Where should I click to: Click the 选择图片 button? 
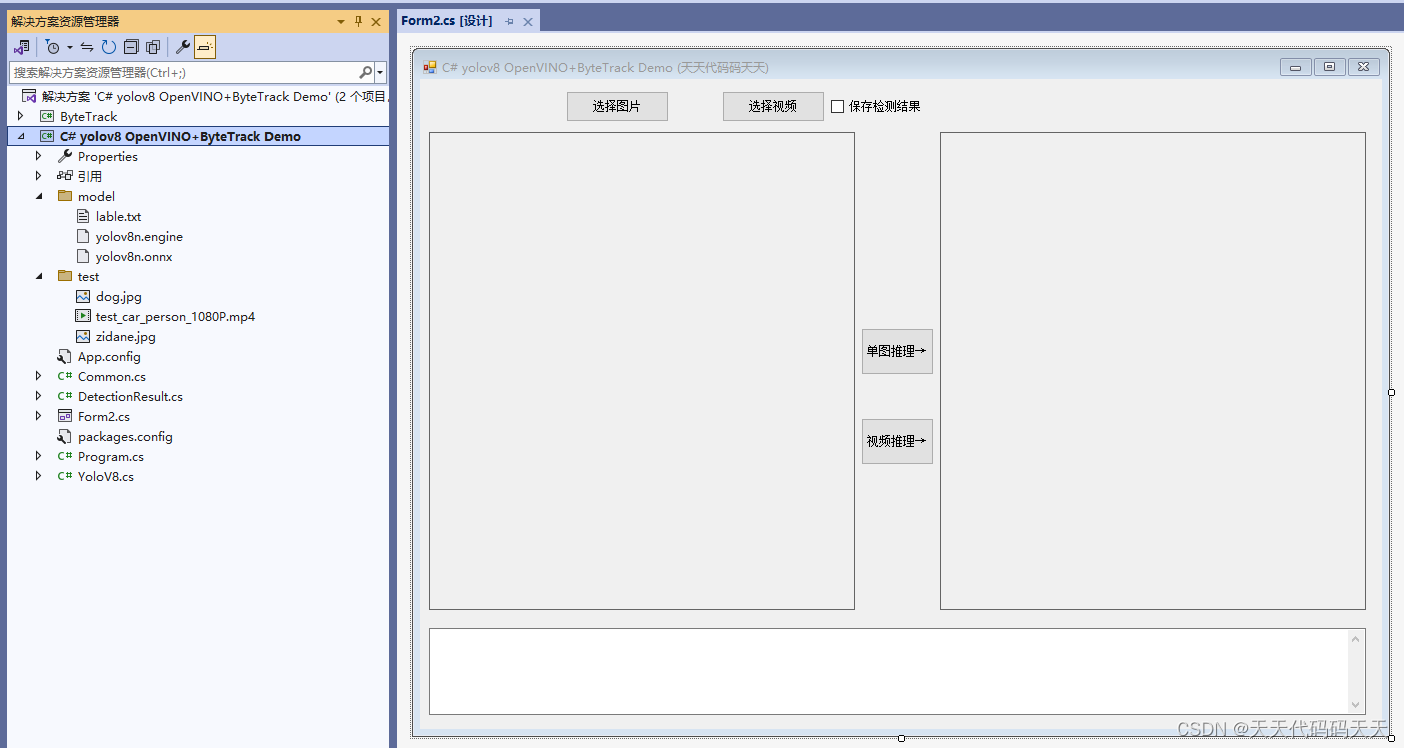(x=617, y=106)
